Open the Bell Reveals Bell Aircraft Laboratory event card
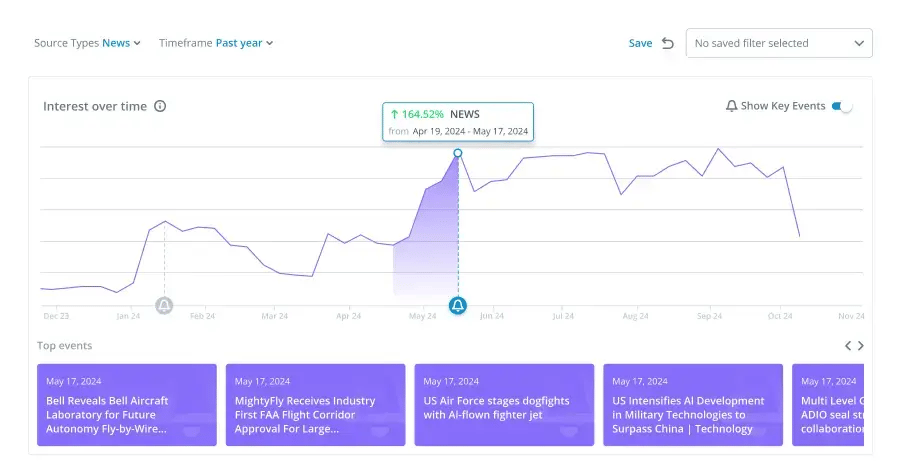 click(x=127, y=405)
